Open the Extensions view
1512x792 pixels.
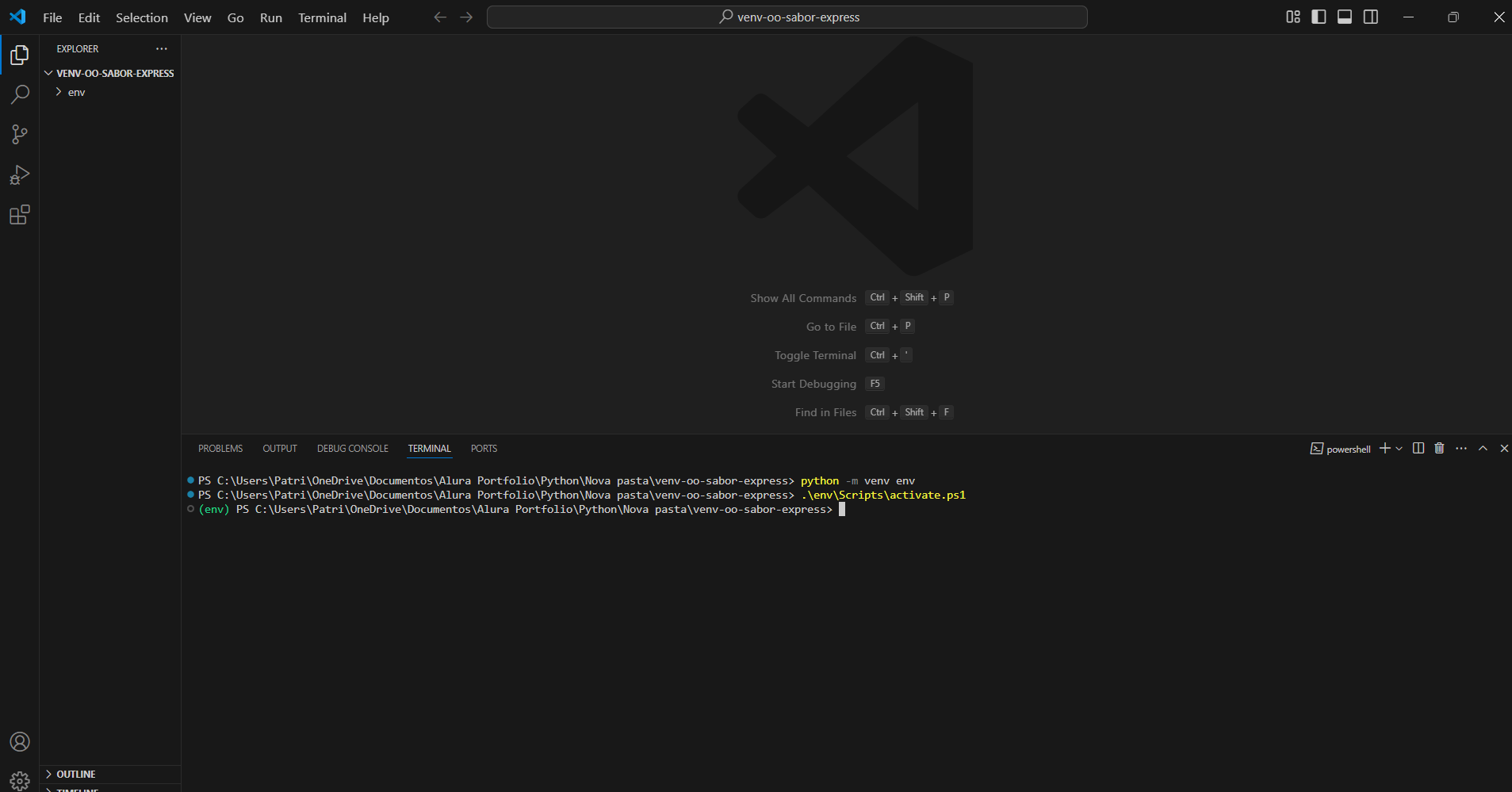(20, 215)
